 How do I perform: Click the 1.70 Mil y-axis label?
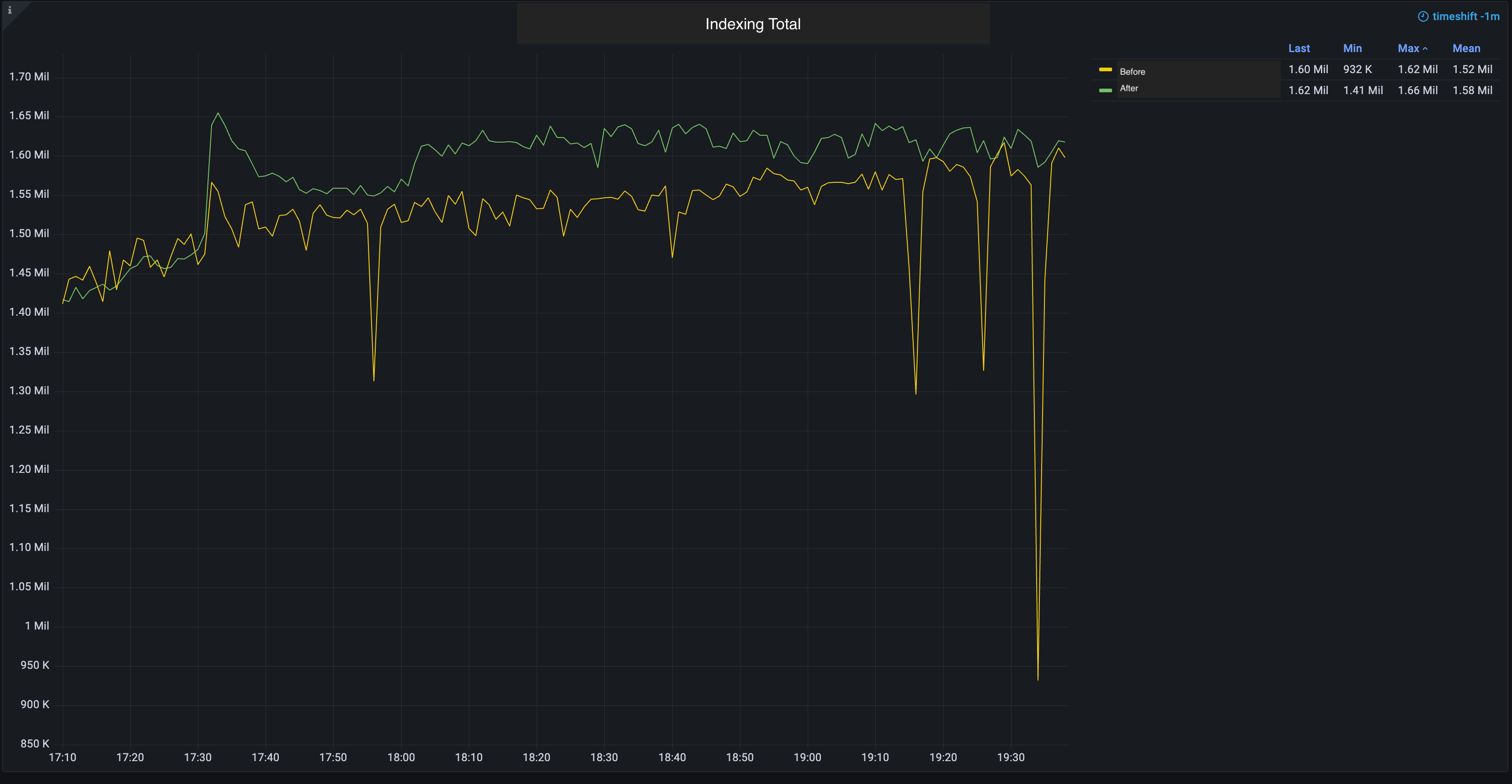click(29, 76)
